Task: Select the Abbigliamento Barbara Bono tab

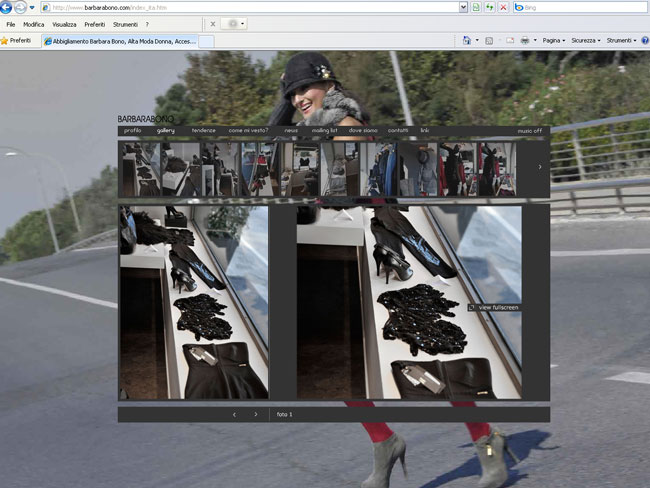Action: [120, 41]
